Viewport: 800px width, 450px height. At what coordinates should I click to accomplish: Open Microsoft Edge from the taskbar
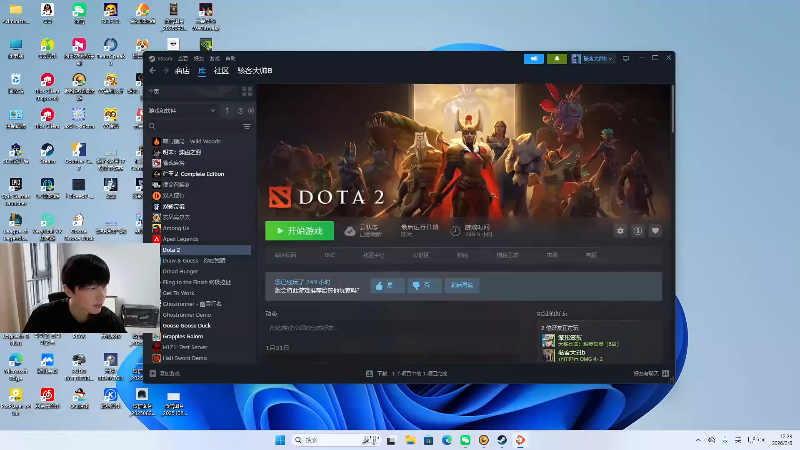pos(447,440)
